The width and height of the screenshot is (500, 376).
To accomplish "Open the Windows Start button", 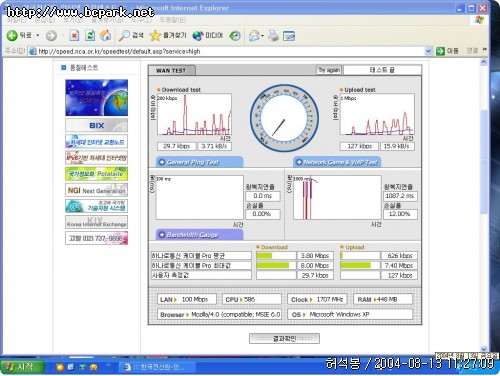I will pos(22,367).
